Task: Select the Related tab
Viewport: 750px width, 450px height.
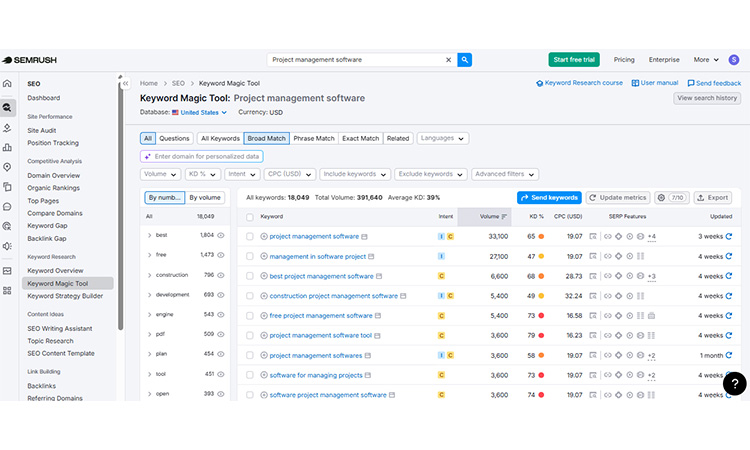Action: point(398,138)
